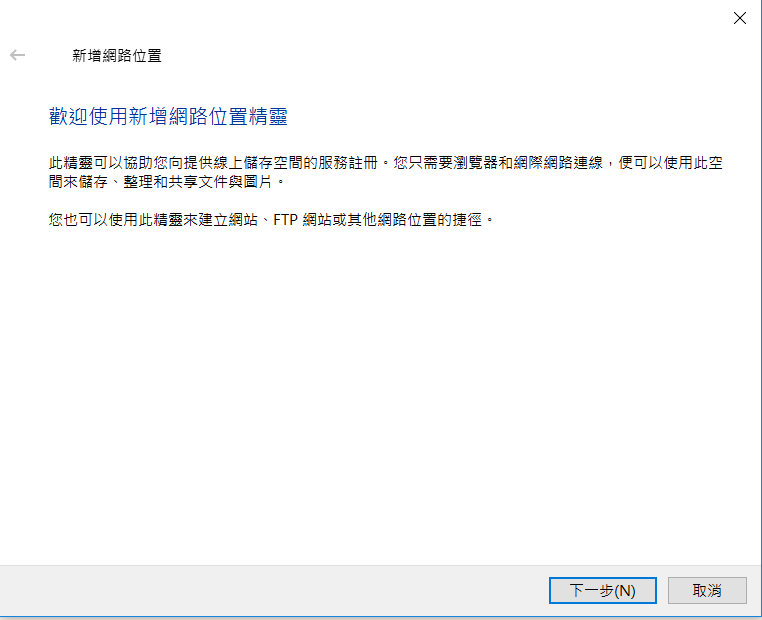Click the sentence starting 您也可以使用此精靈

271,220
